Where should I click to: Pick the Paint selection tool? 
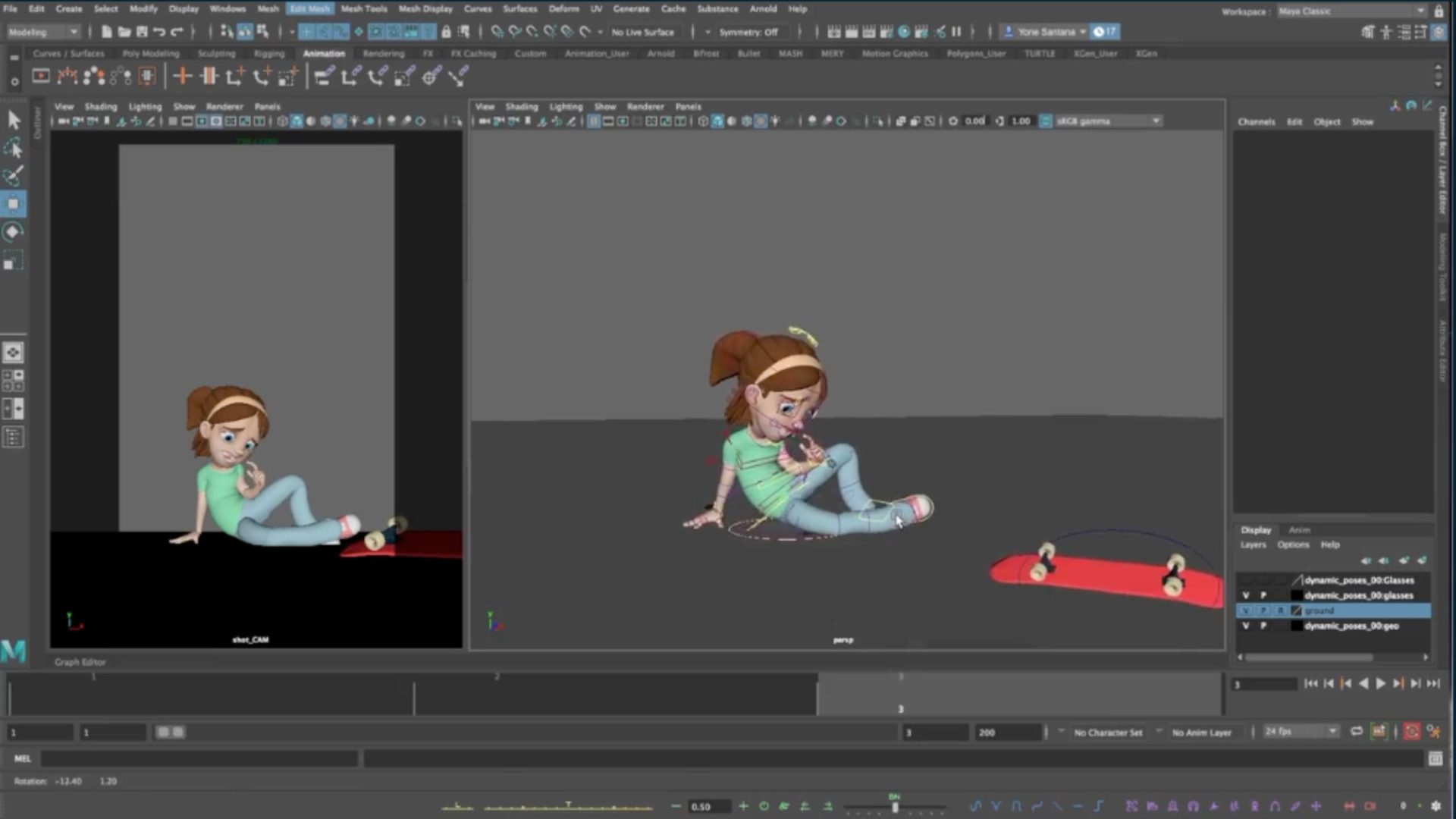coord(14,176)
